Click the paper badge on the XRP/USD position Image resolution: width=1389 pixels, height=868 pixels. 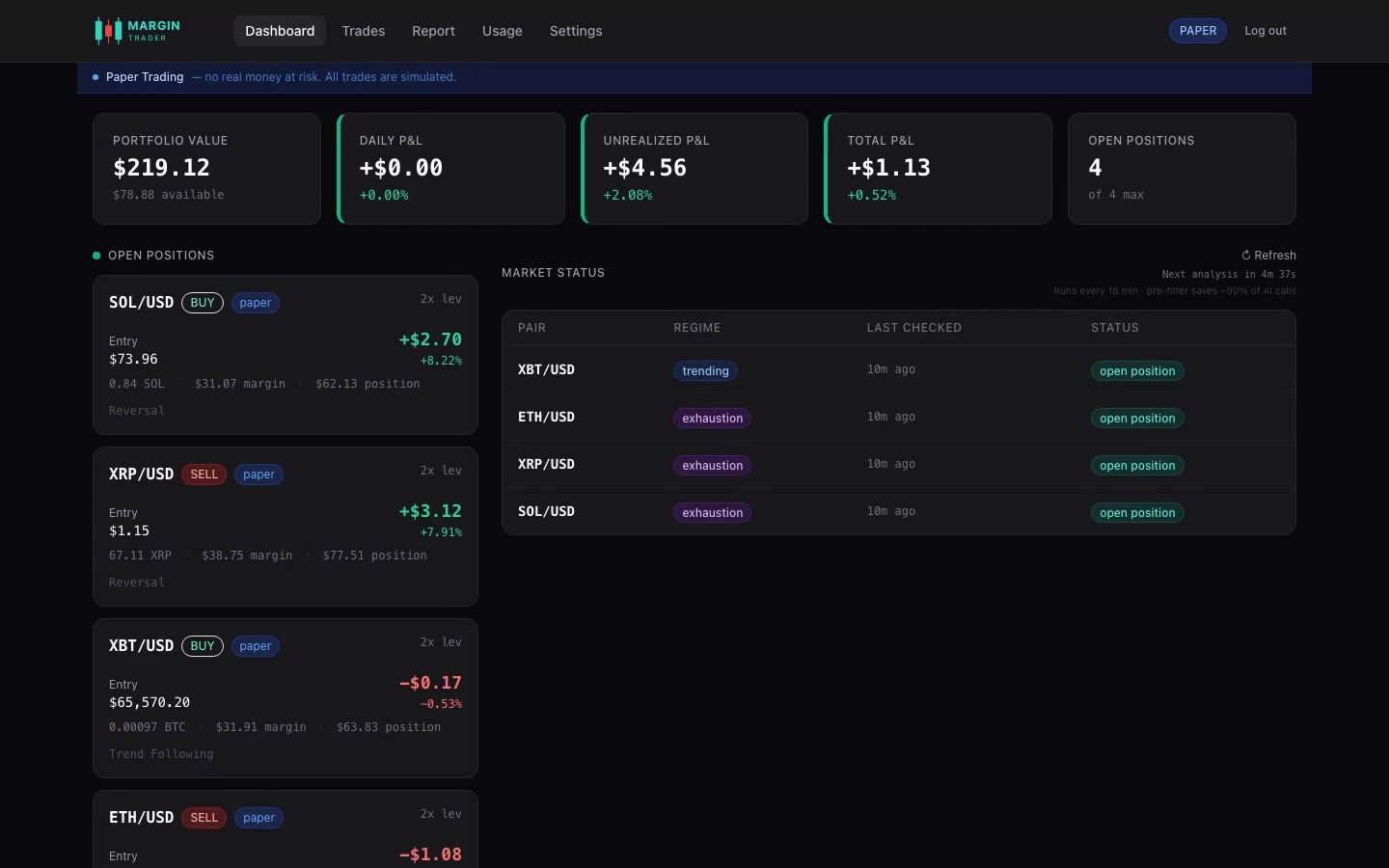point(259,475)
